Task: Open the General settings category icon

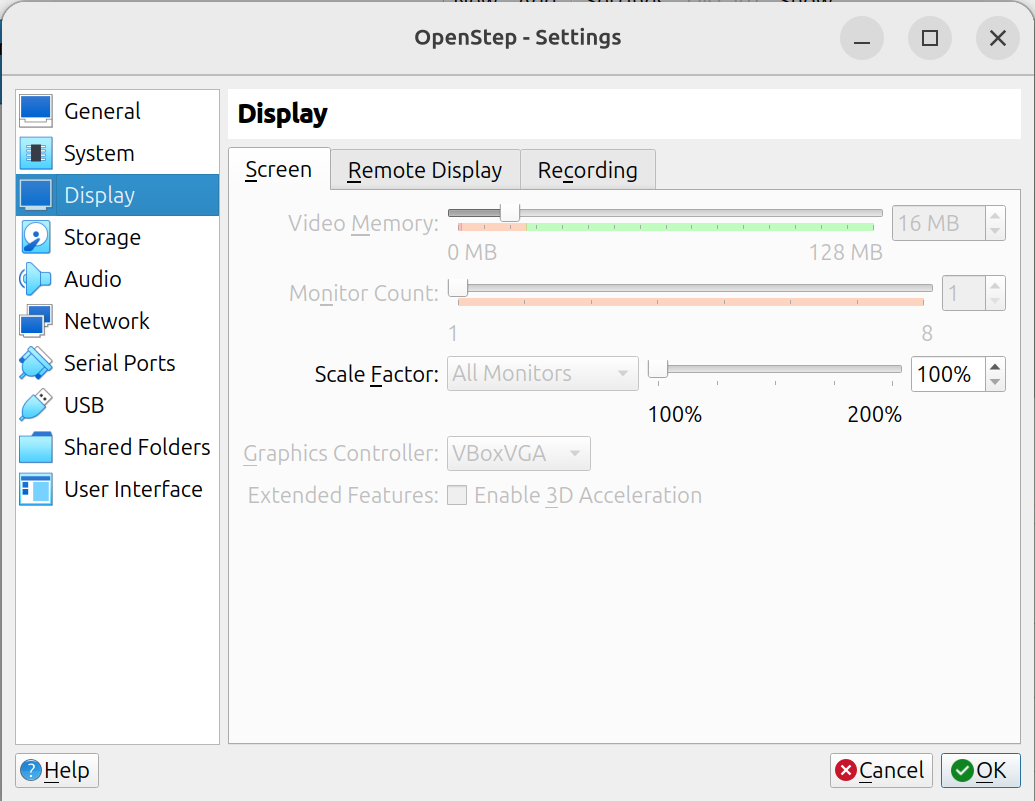Action: click(36, 111)
